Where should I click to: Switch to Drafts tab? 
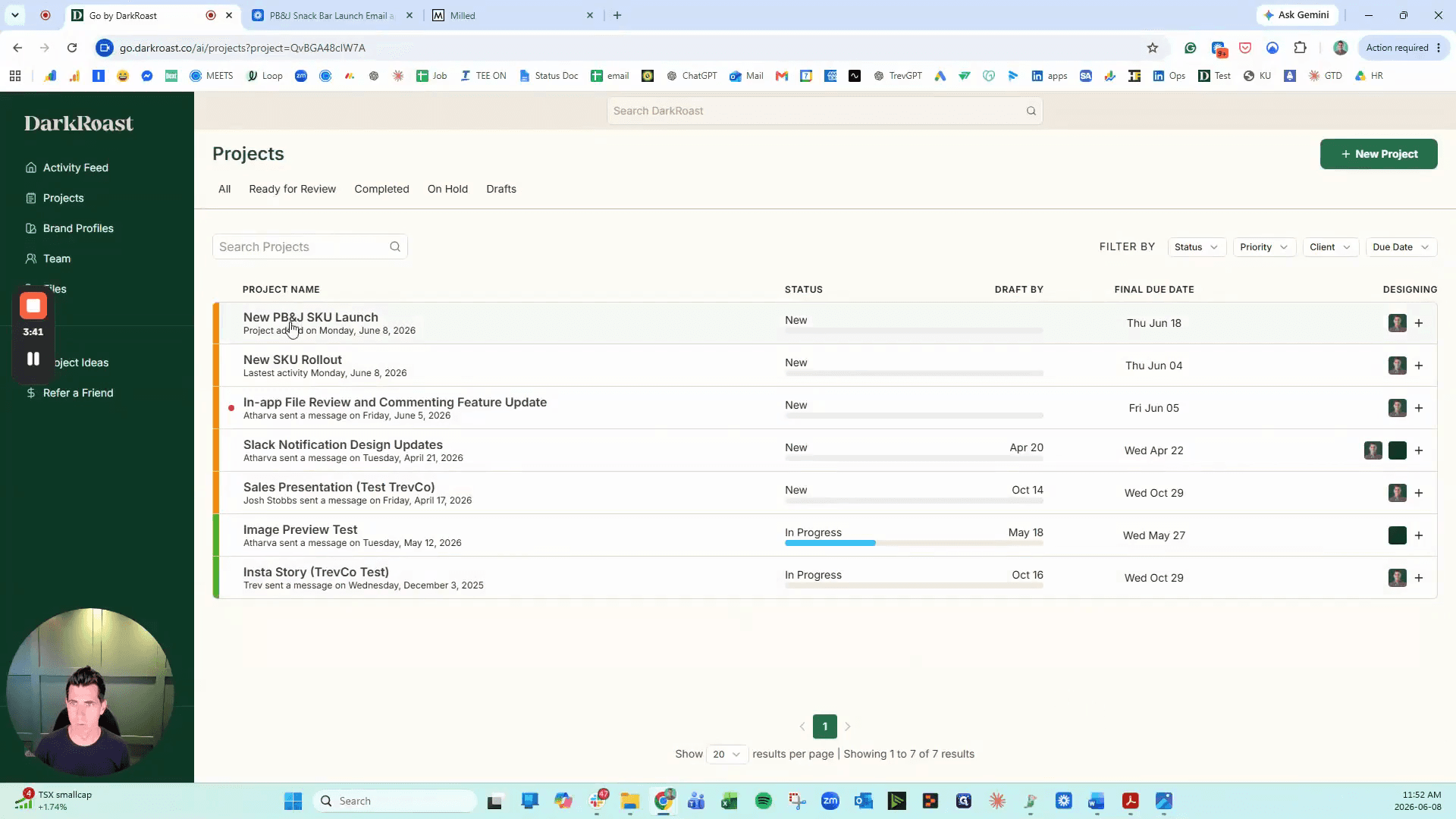501,189
